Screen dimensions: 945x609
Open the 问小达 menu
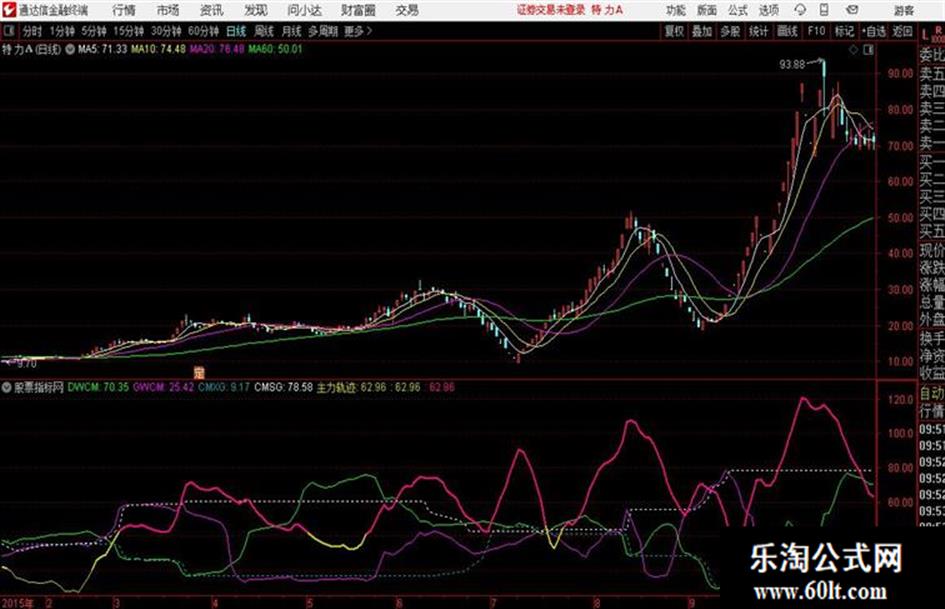coord(304,10)
